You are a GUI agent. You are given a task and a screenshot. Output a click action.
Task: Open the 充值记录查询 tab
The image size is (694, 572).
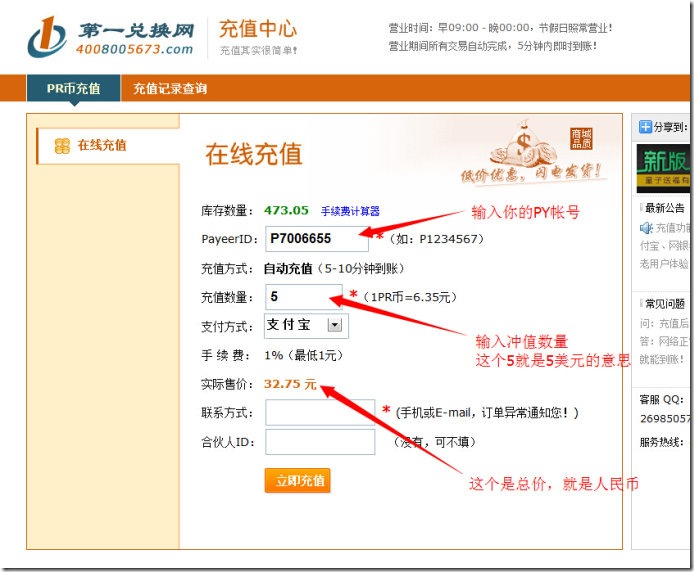(170, 88)
